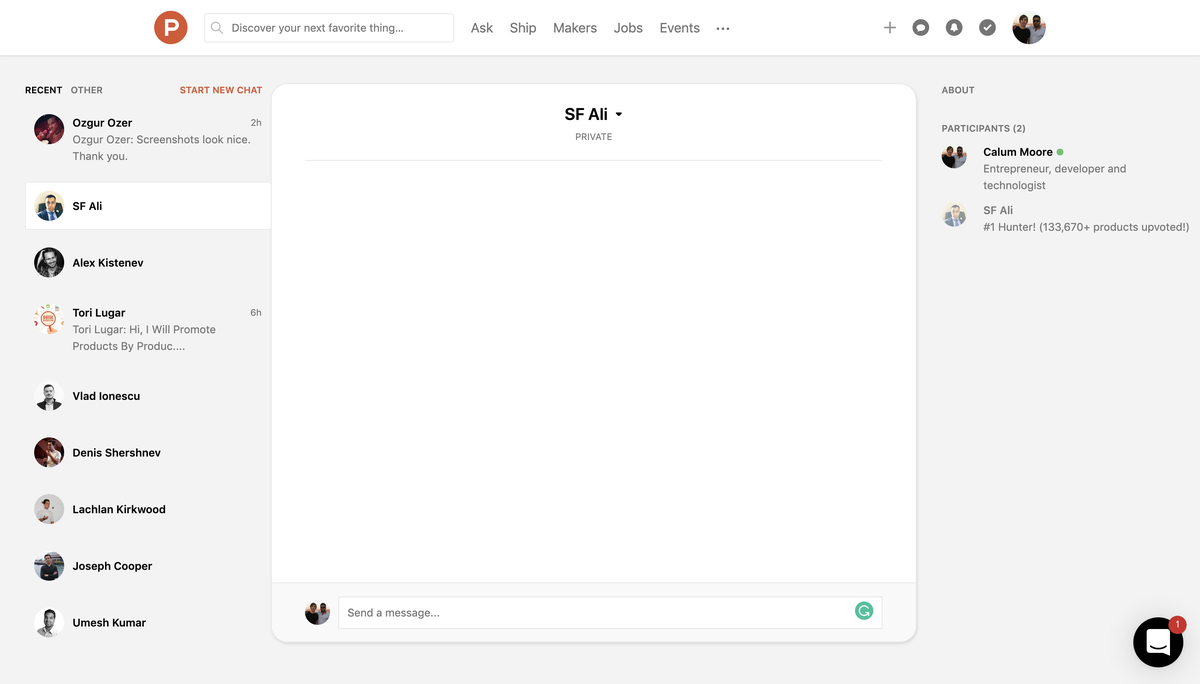
Task: Click Vlad Ionescu's avatar
Action: pos(49,396)
